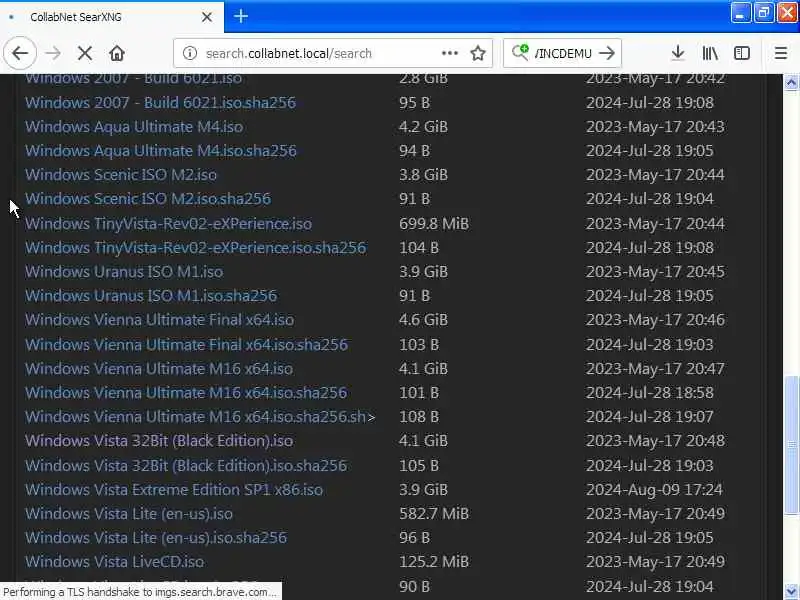Select the 2023-May-17 20:43 date
Viewport: 800px width, 600px height.
[x=655, y=127]
